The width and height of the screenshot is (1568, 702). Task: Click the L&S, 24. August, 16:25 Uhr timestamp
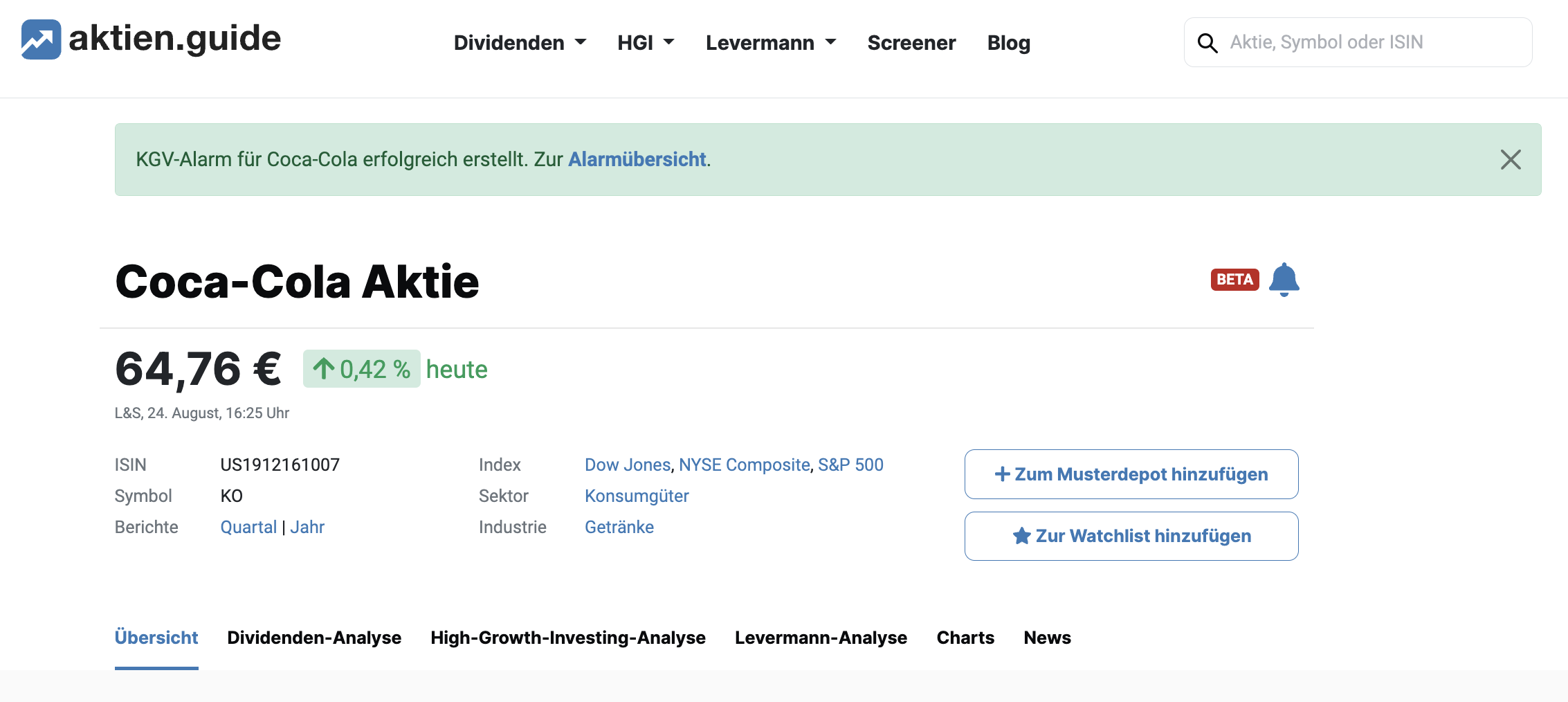(202, 413)
